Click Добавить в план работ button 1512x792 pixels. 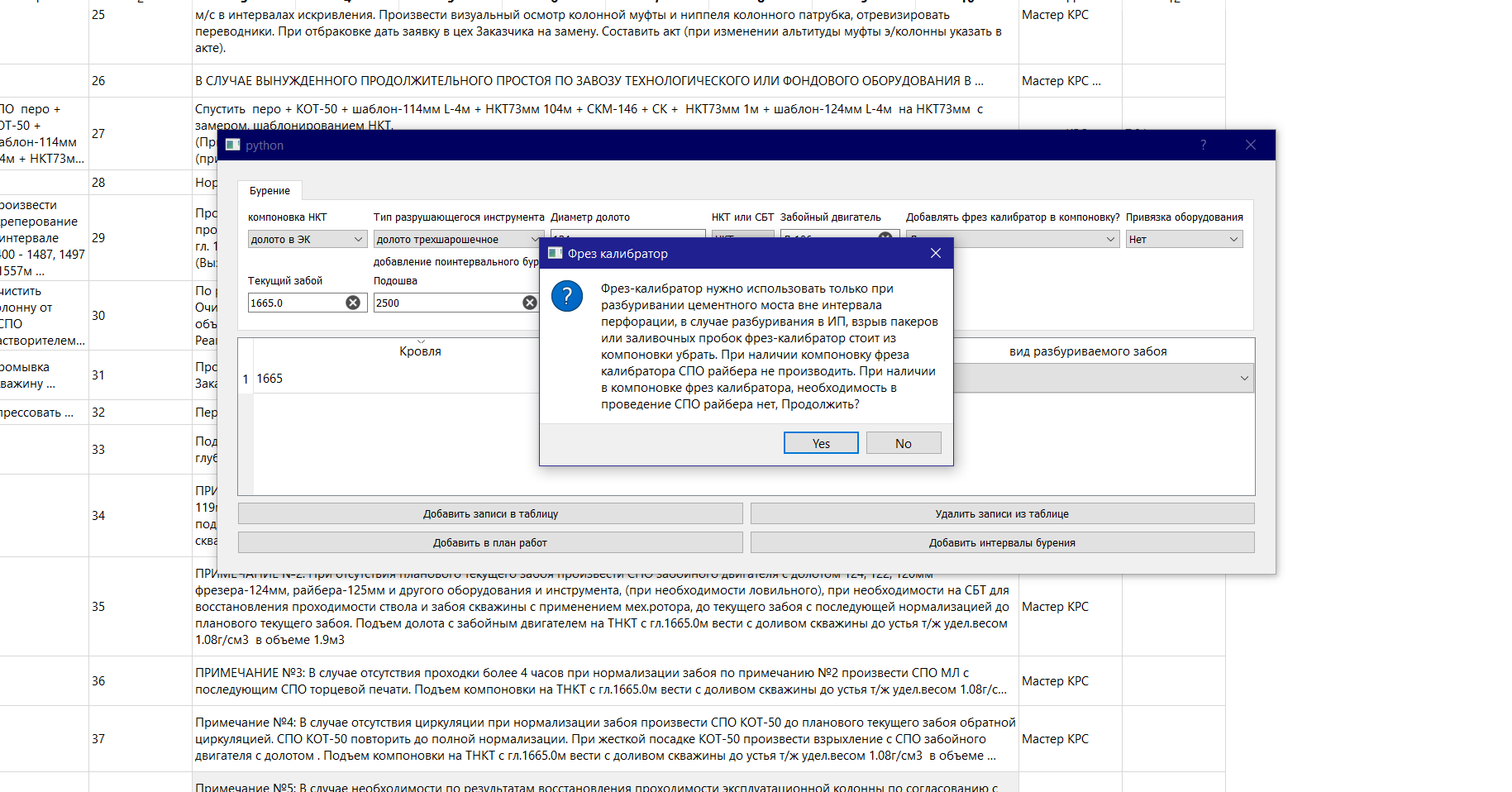[x=490, y=542]
